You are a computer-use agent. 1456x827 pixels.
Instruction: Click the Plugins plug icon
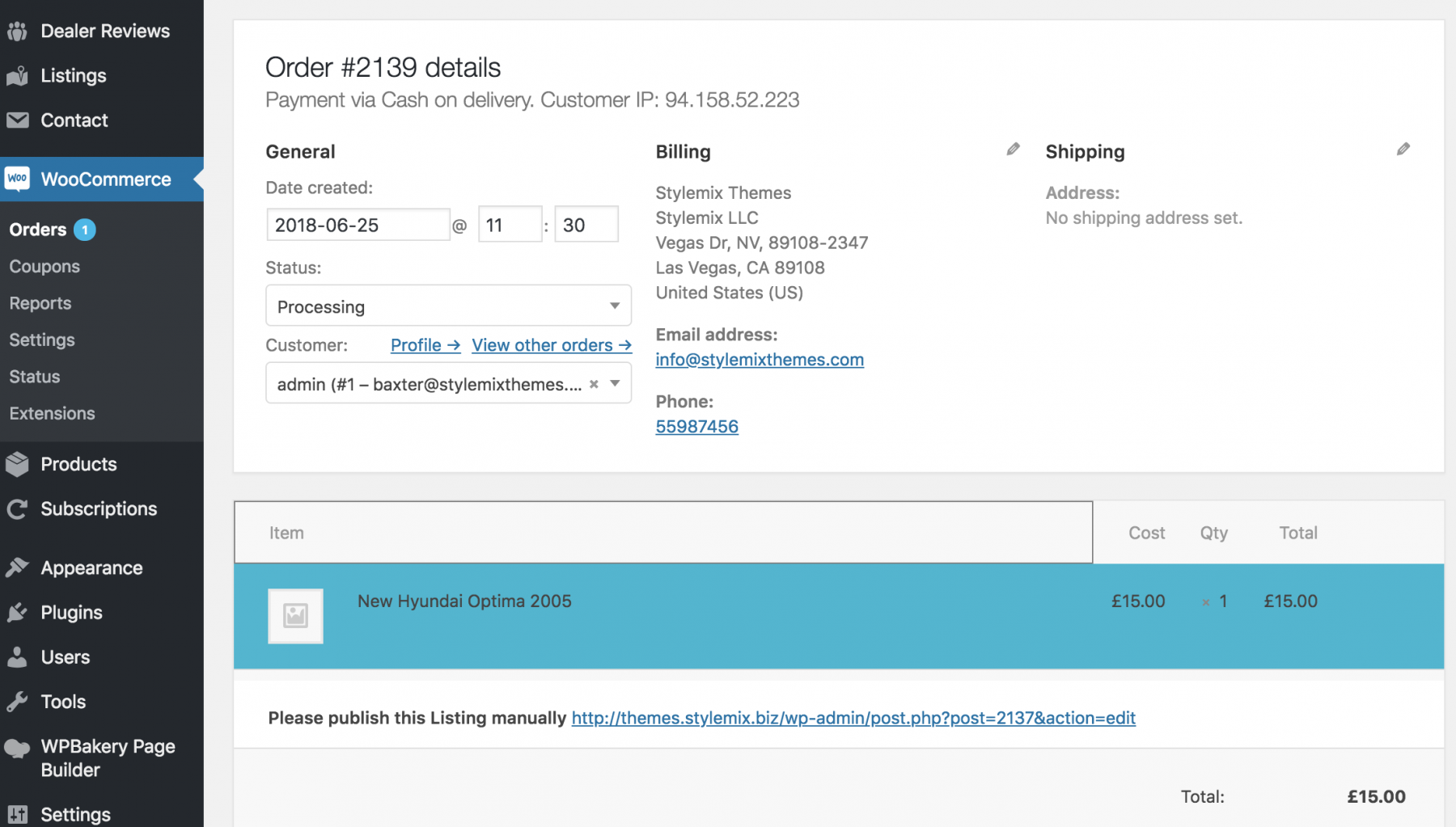click(x=17, y=612)
